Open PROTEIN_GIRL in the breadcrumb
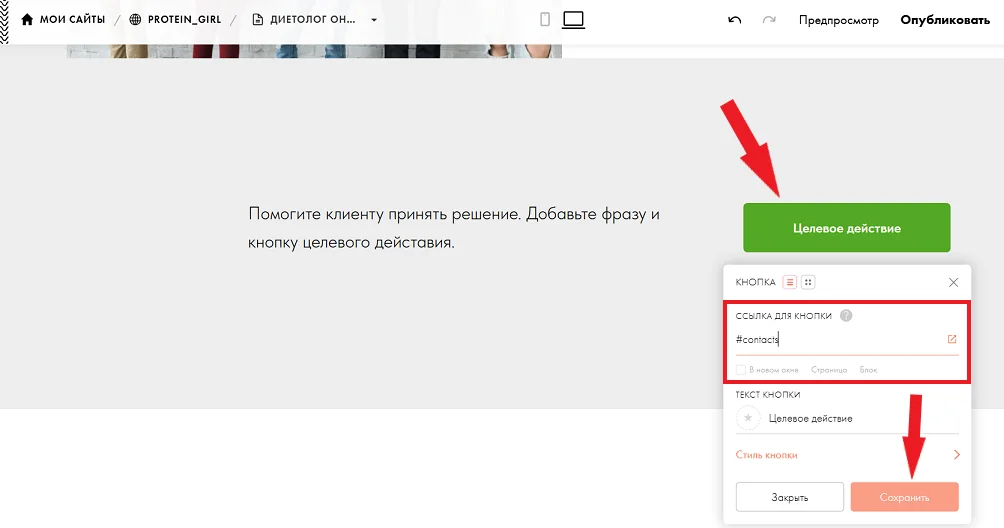This screenshot has width=1004, height=528. 184,20
